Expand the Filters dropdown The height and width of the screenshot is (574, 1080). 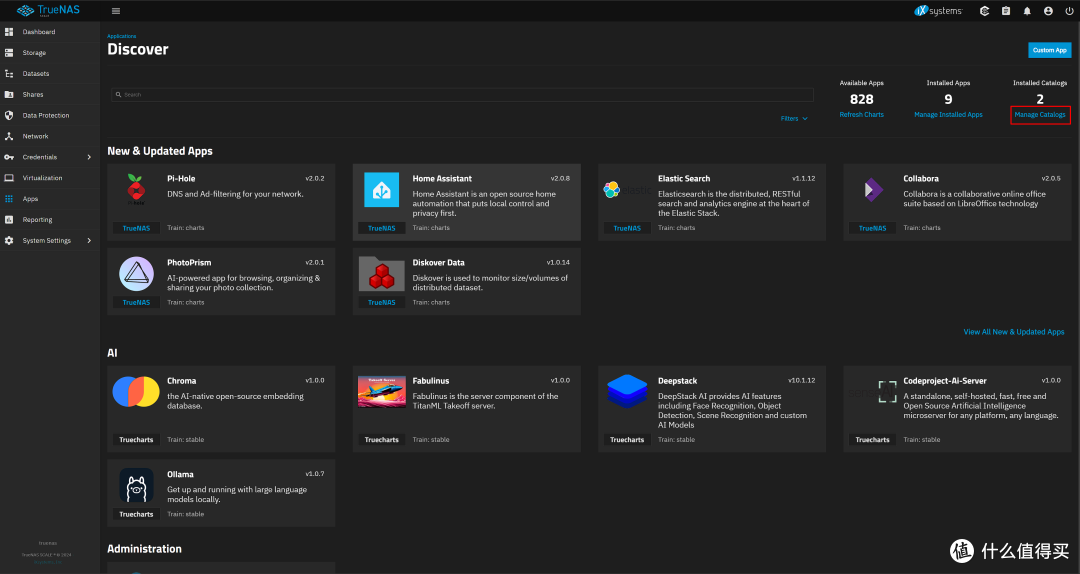click(793, 119)
